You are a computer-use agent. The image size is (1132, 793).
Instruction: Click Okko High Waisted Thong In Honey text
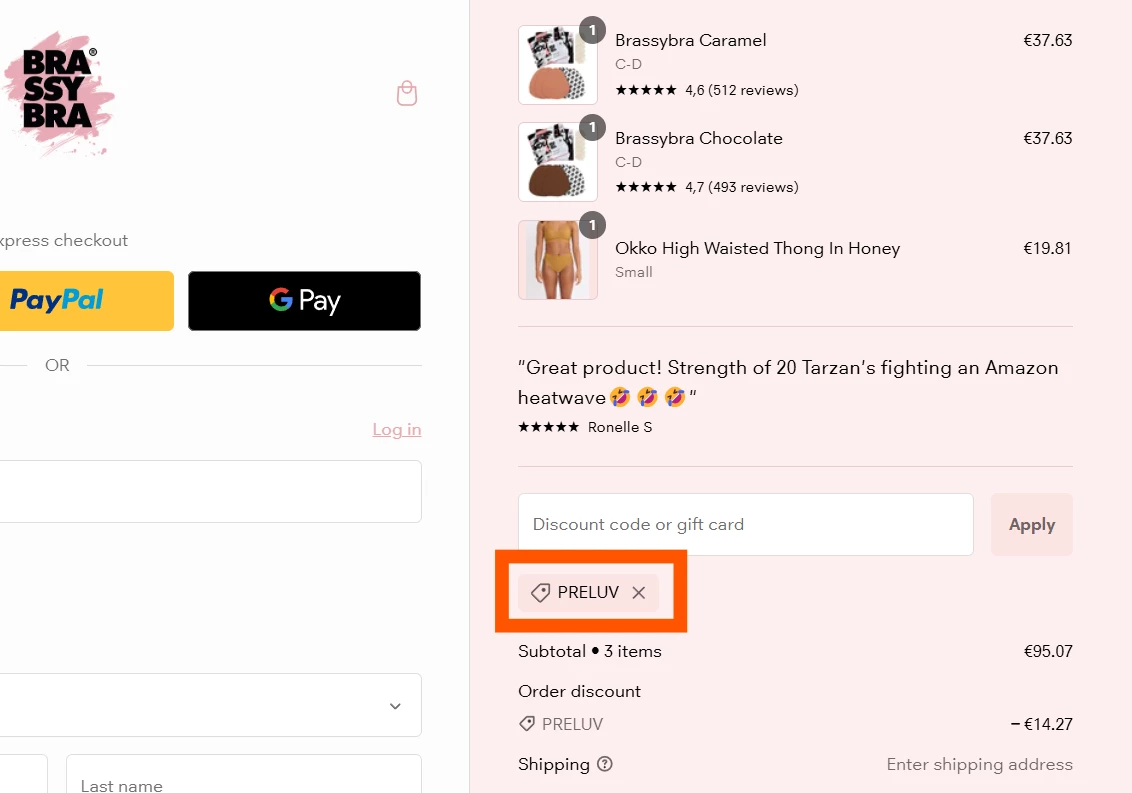point(757,248)
